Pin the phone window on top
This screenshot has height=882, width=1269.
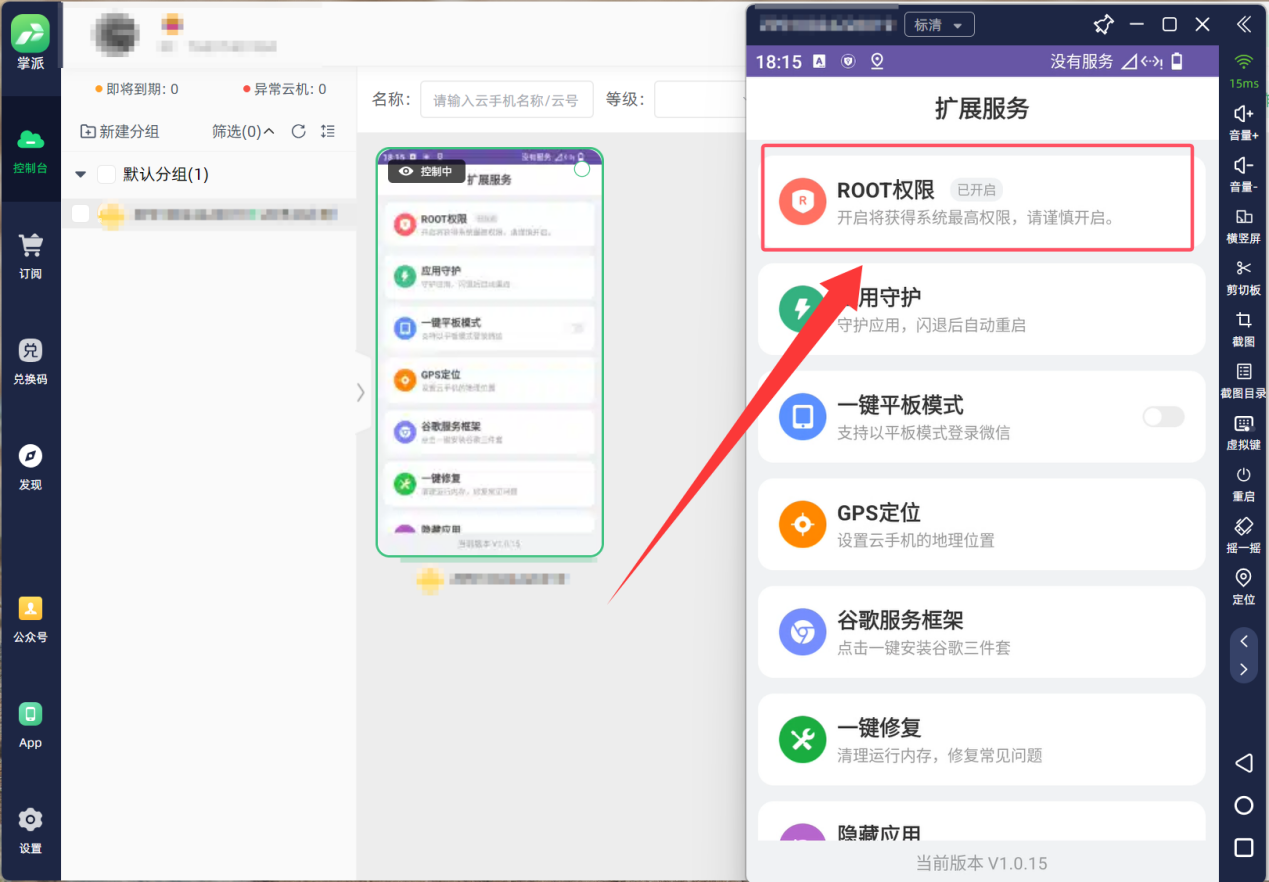pos(1103,24)
